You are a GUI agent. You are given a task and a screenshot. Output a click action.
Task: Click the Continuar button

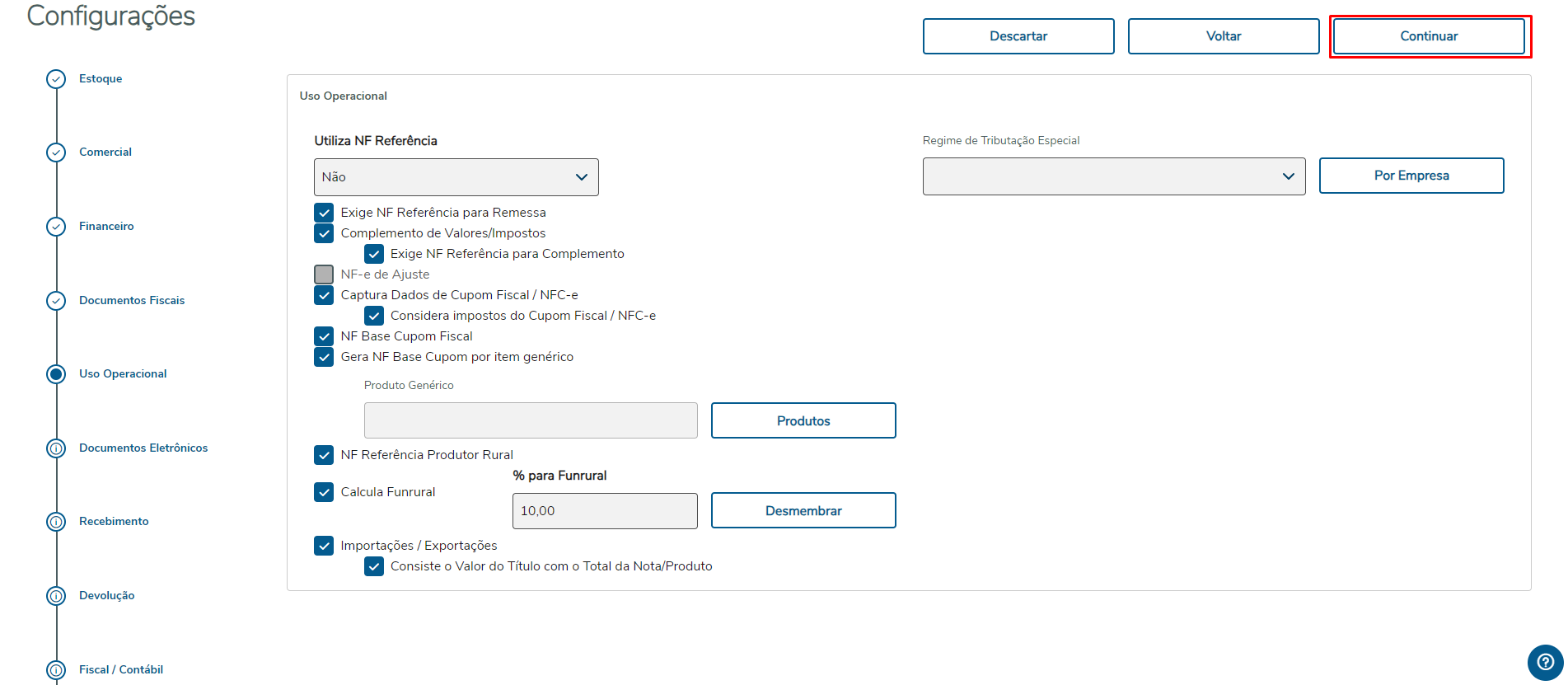pyautogui.click(x=1429, y=36)
